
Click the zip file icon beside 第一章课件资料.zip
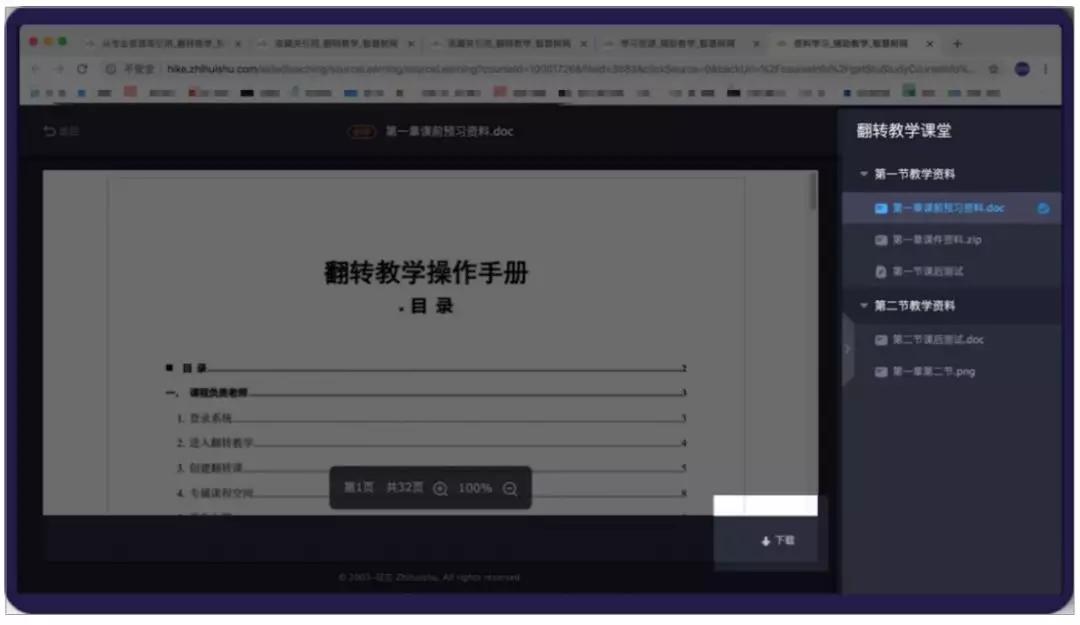[x=880, y=240]
